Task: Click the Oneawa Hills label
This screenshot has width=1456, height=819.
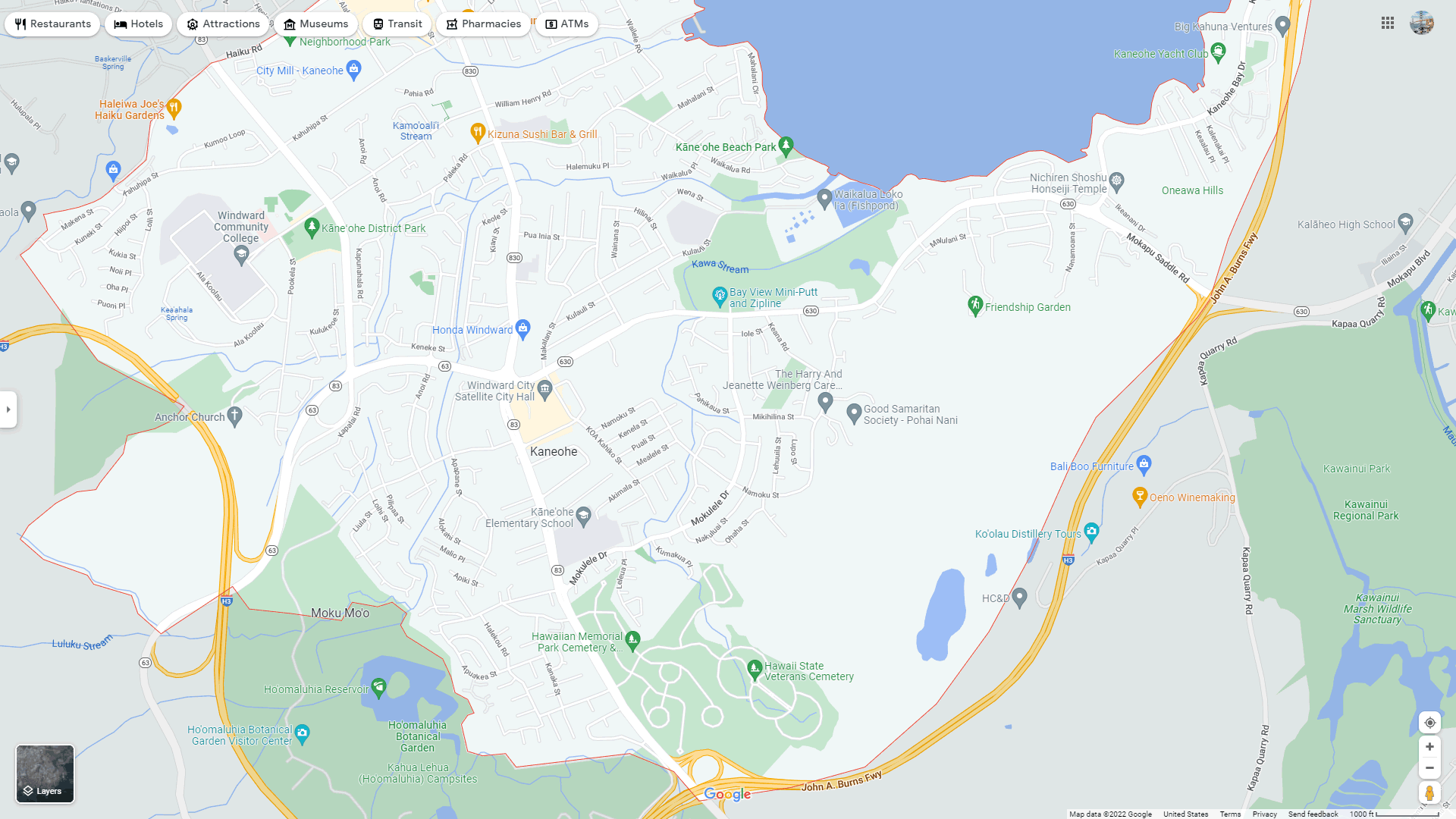Action: coord(1192,190)
